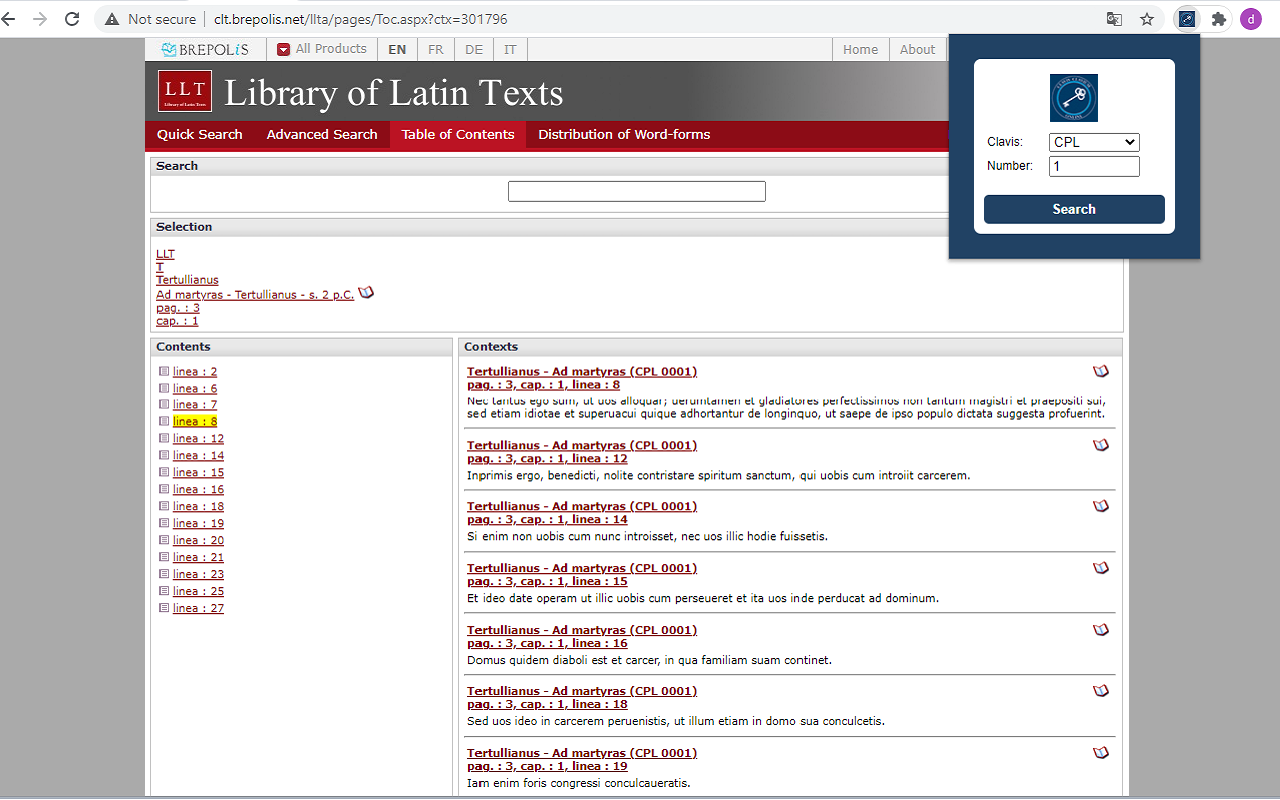This screenshot has width=1280, height=800.
Task: Select linea : 14 in Contents
Action: coord(198,456)
